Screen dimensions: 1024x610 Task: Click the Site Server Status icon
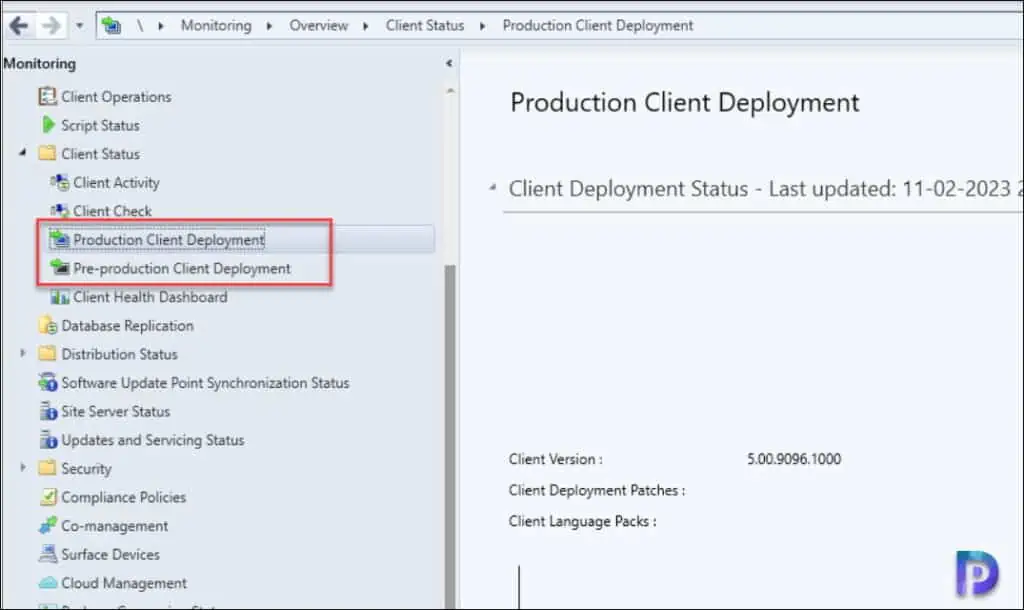48,411
